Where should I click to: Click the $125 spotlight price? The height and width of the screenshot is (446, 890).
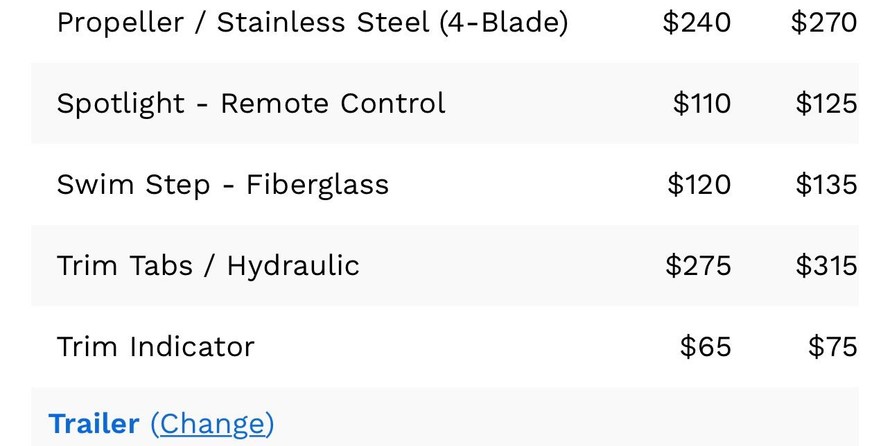pos(826,103)
